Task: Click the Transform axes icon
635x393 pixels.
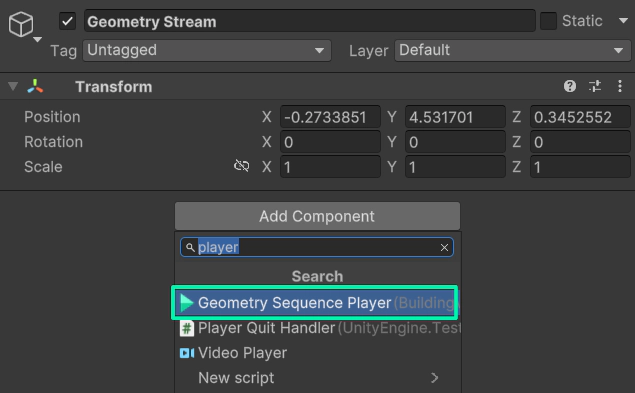Action: click(x=35, y=86)
